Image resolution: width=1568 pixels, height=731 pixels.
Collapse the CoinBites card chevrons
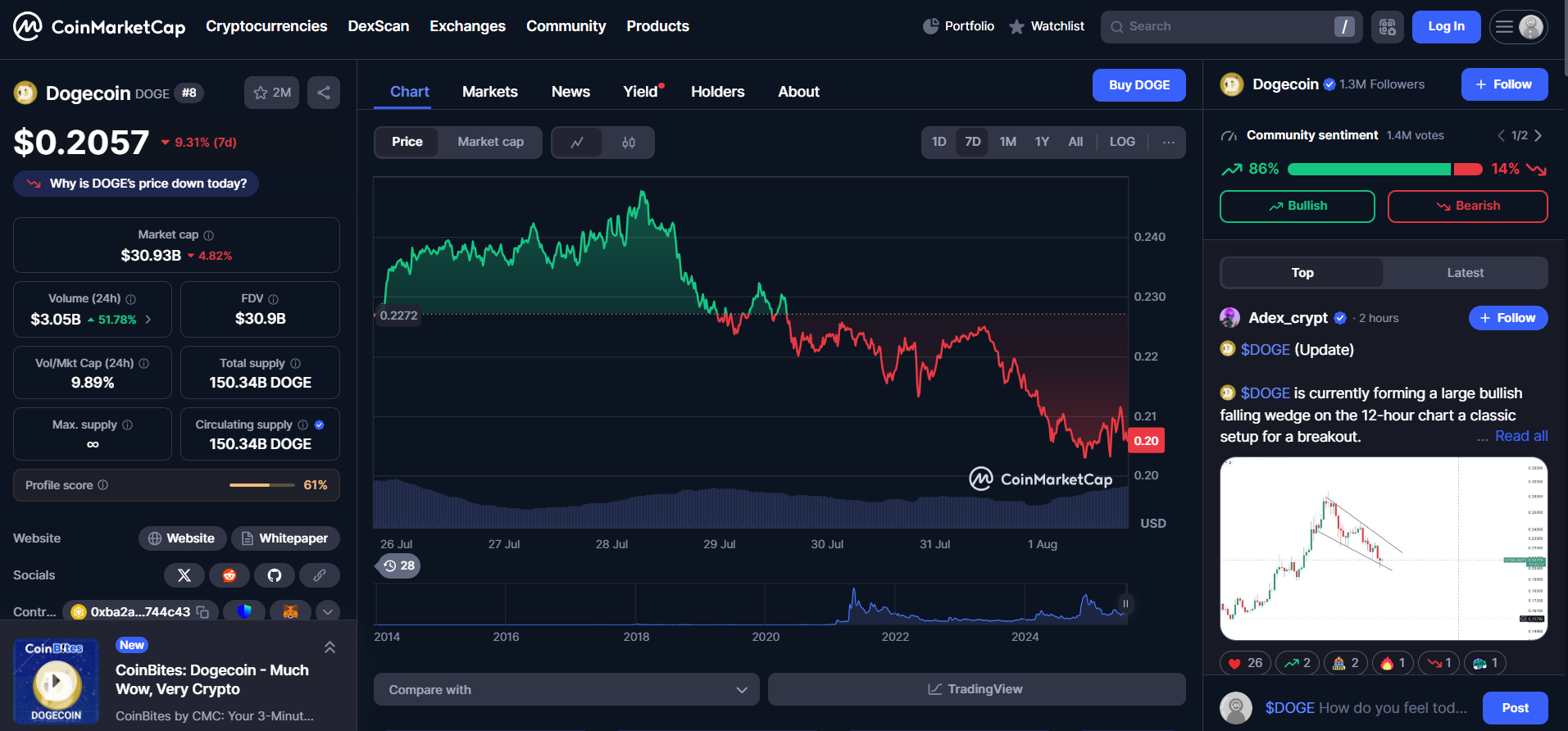[x=330, y=647]
